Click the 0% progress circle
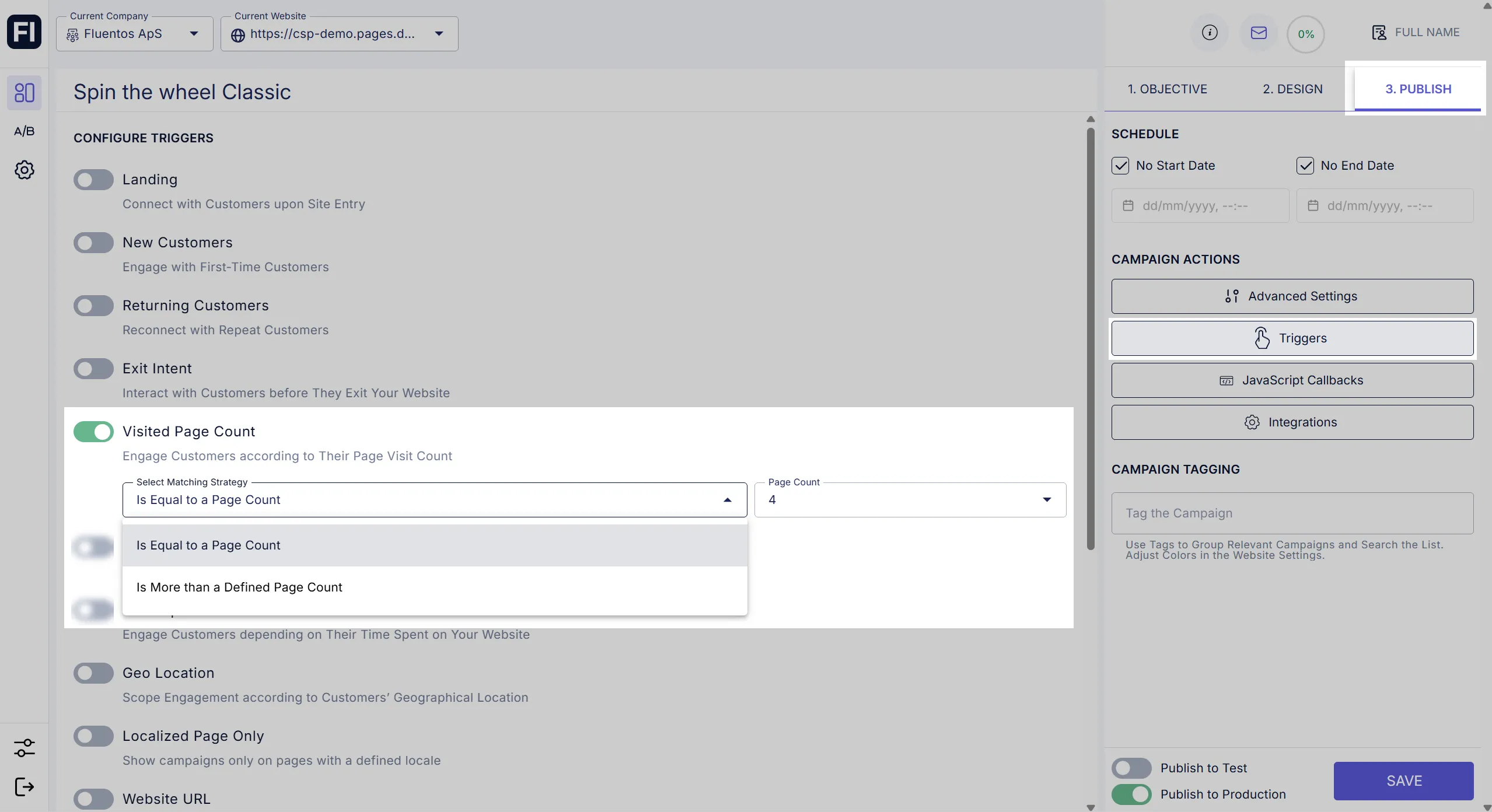 click(1305, 34)
